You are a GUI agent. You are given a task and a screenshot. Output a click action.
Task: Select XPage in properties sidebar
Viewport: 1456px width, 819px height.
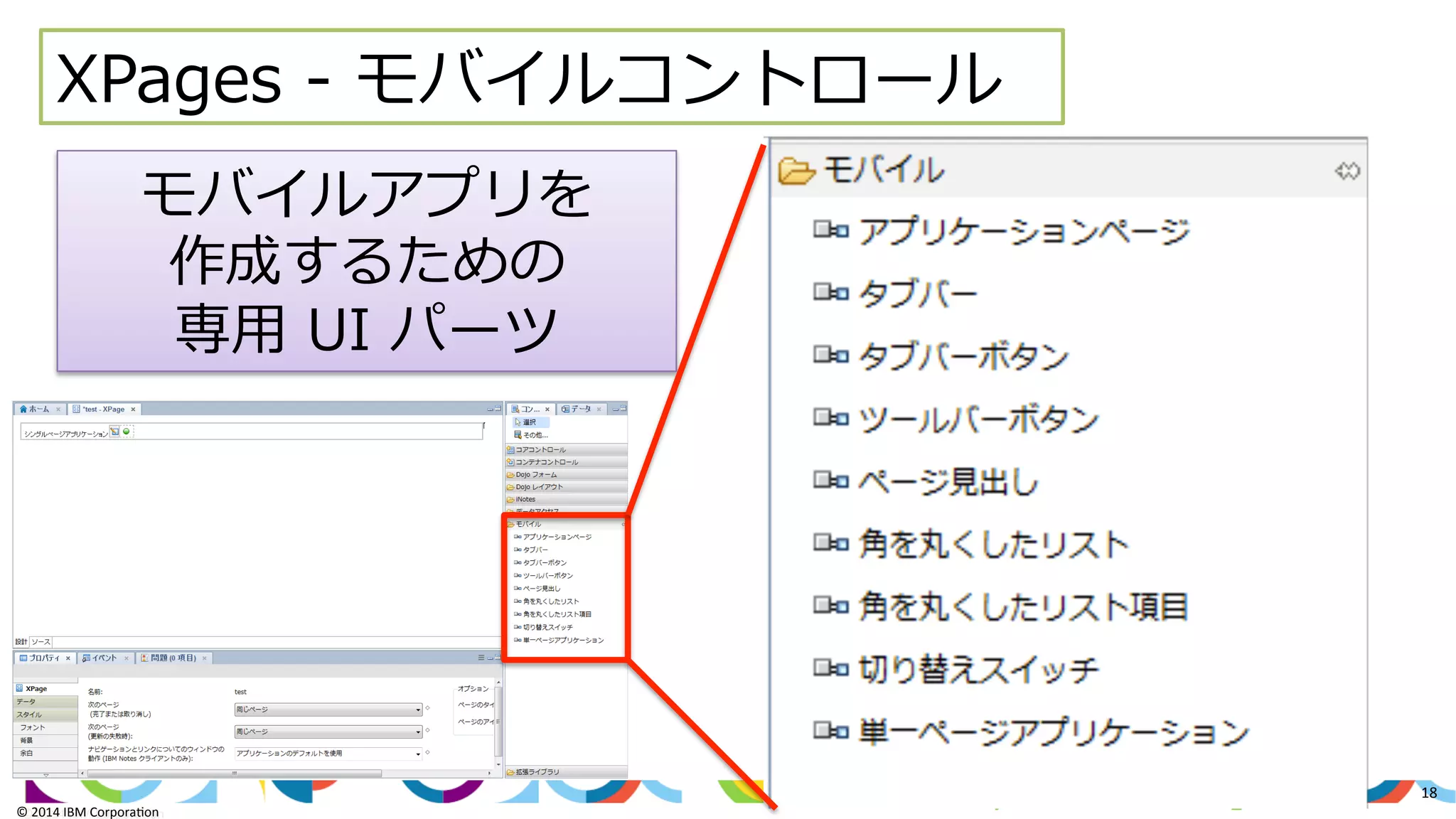tap(45, 688)
